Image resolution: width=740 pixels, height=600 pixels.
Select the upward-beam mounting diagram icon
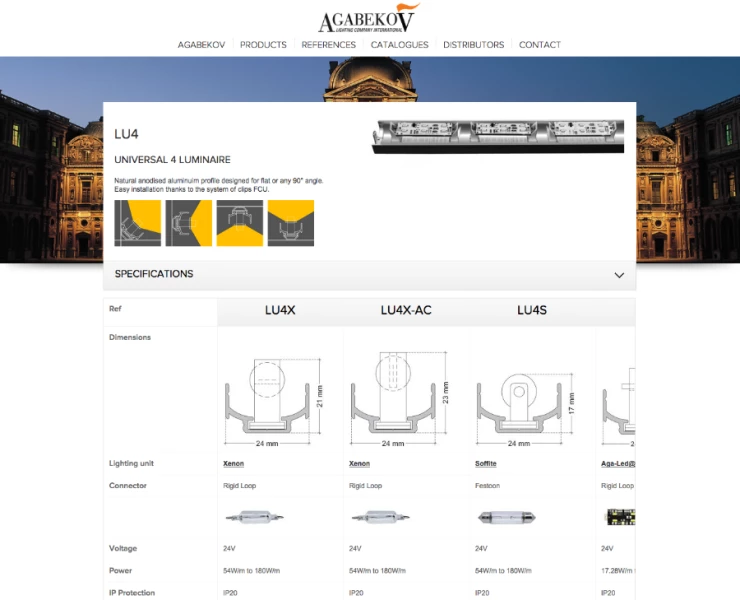(291, 223)
